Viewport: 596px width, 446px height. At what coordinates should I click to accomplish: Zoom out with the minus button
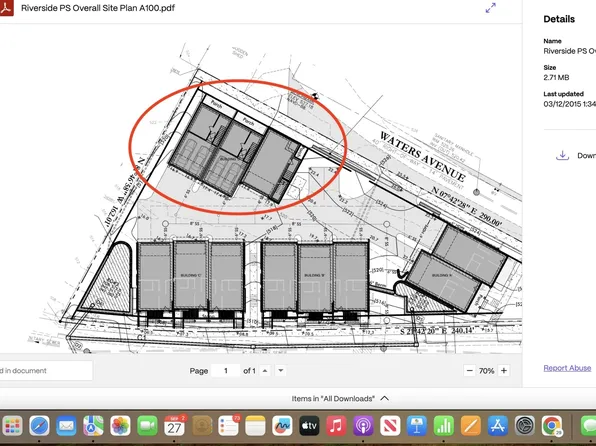(x=470, y=370)
